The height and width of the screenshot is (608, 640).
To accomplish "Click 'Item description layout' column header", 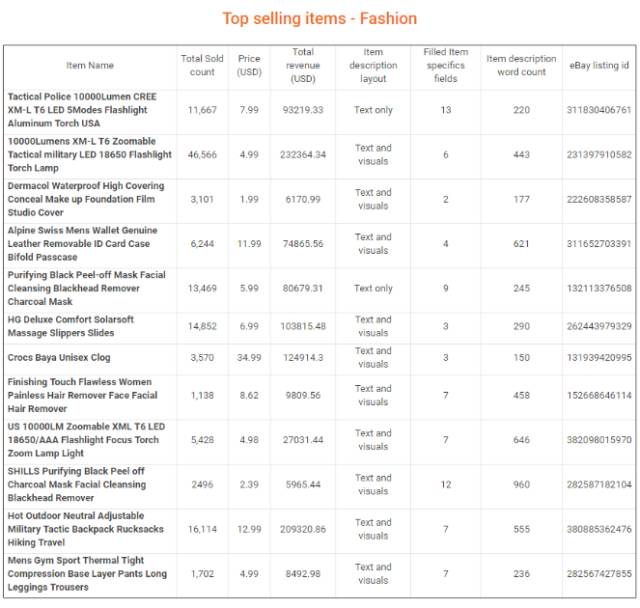I will (x=372, y=66).
